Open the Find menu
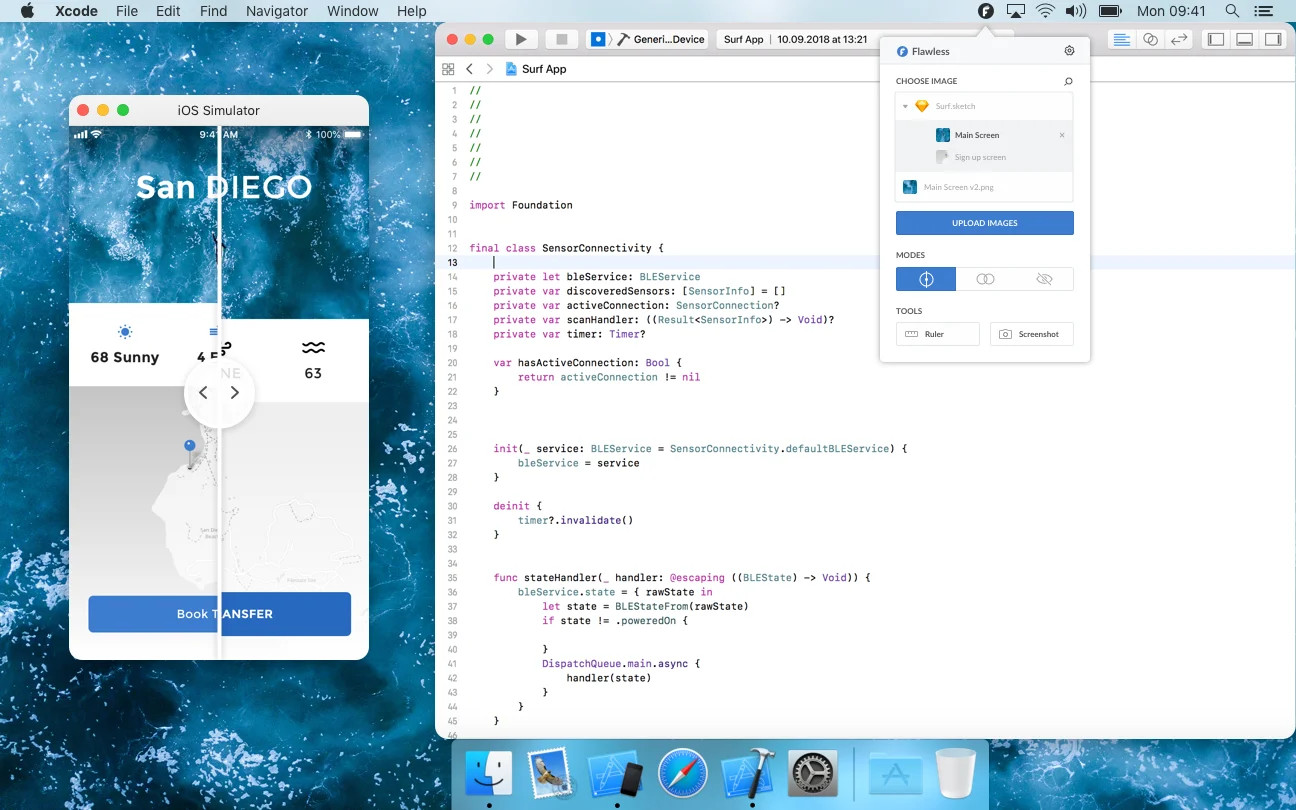Image resolution: width=1296 pixels, height=810 pixels. coord(213,11)
